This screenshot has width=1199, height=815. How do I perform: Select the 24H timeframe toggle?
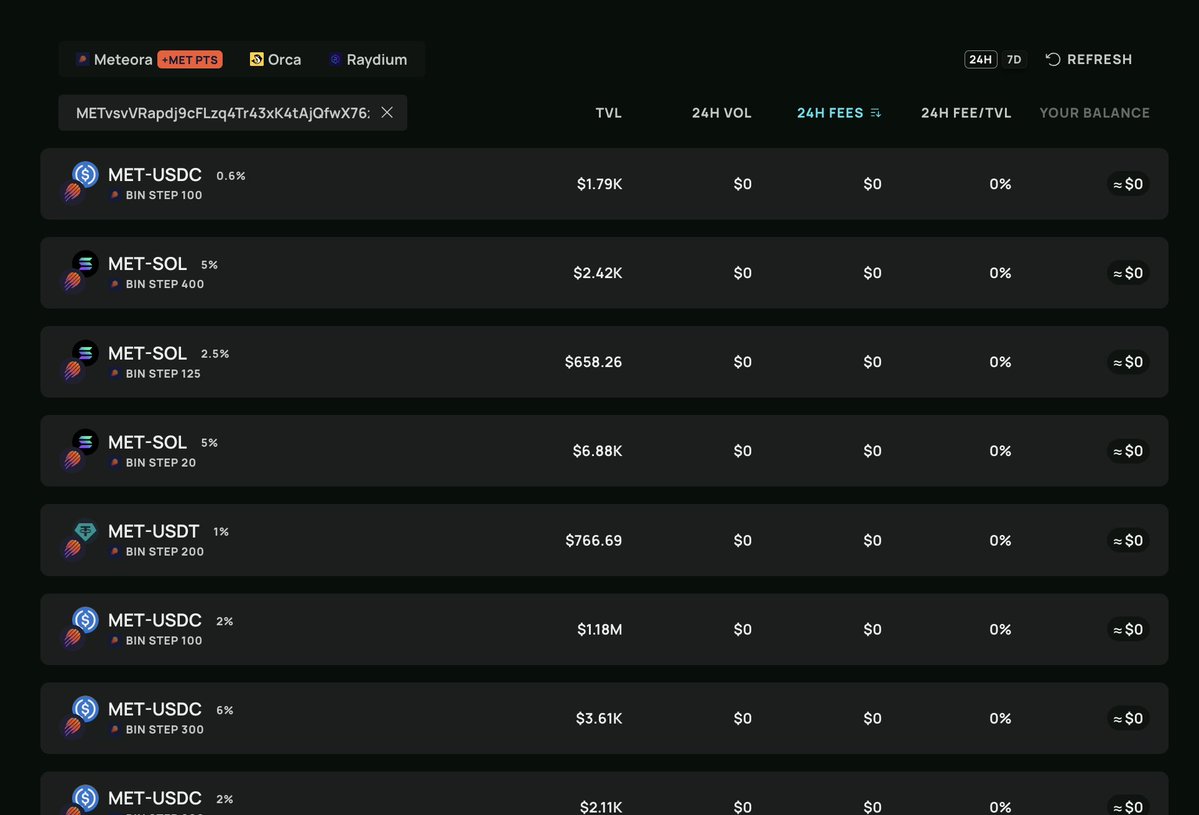[x=980, y=60]
